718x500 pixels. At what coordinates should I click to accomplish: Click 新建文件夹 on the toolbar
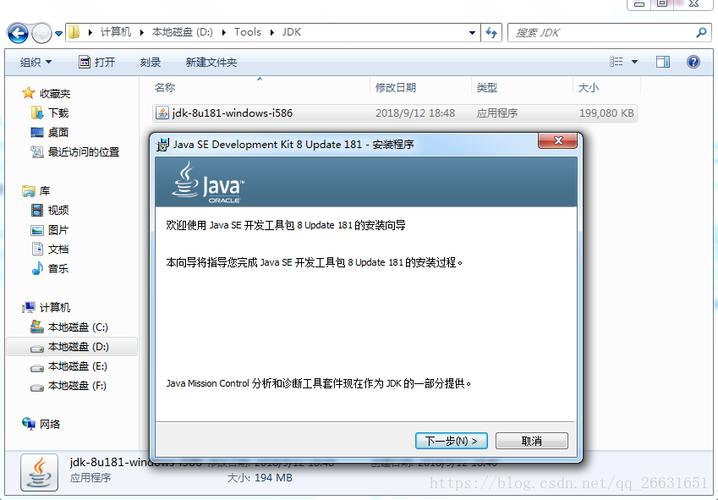click(211, 62)
